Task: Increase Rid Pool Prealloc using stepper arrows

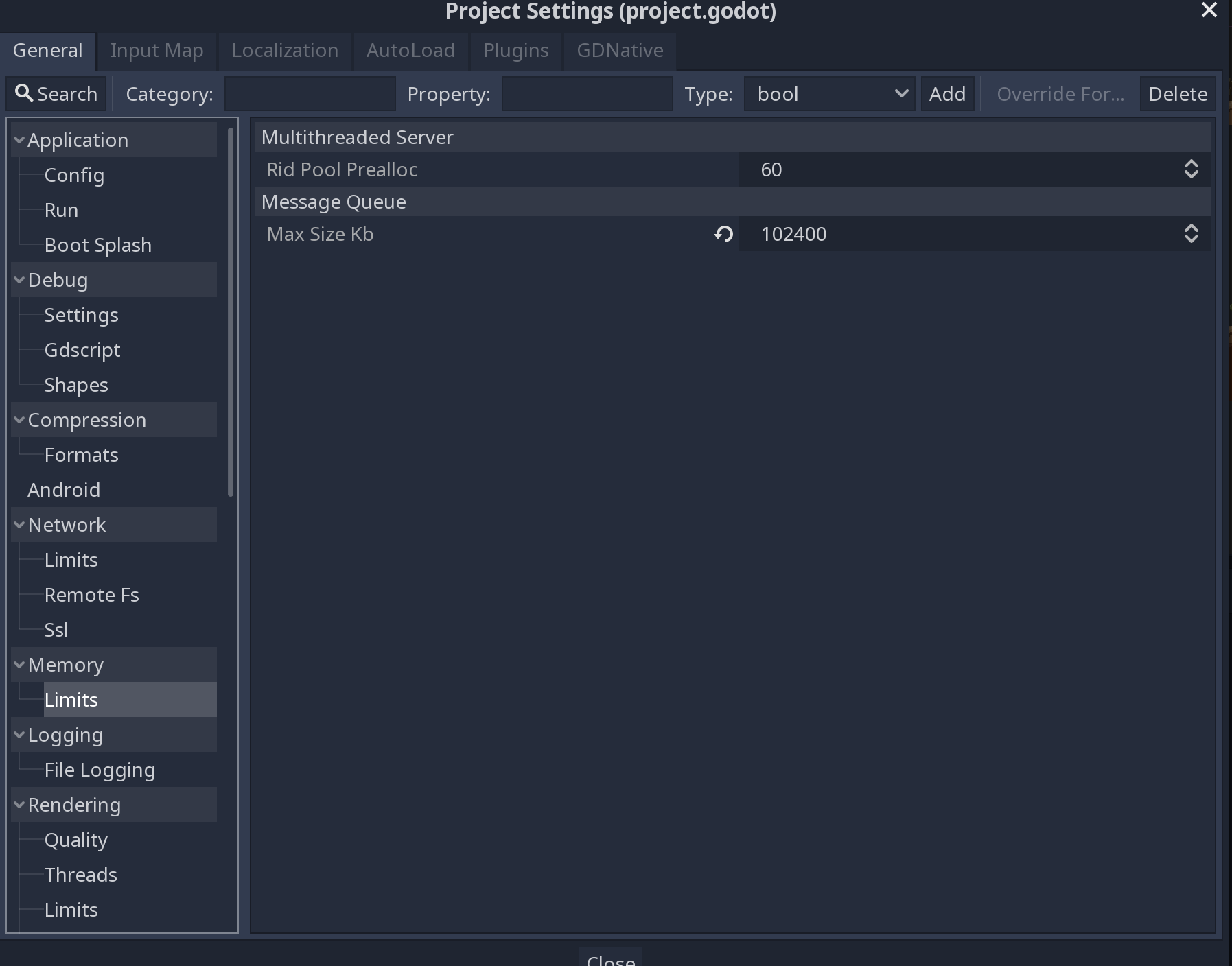Action: tap(1190, 169)
